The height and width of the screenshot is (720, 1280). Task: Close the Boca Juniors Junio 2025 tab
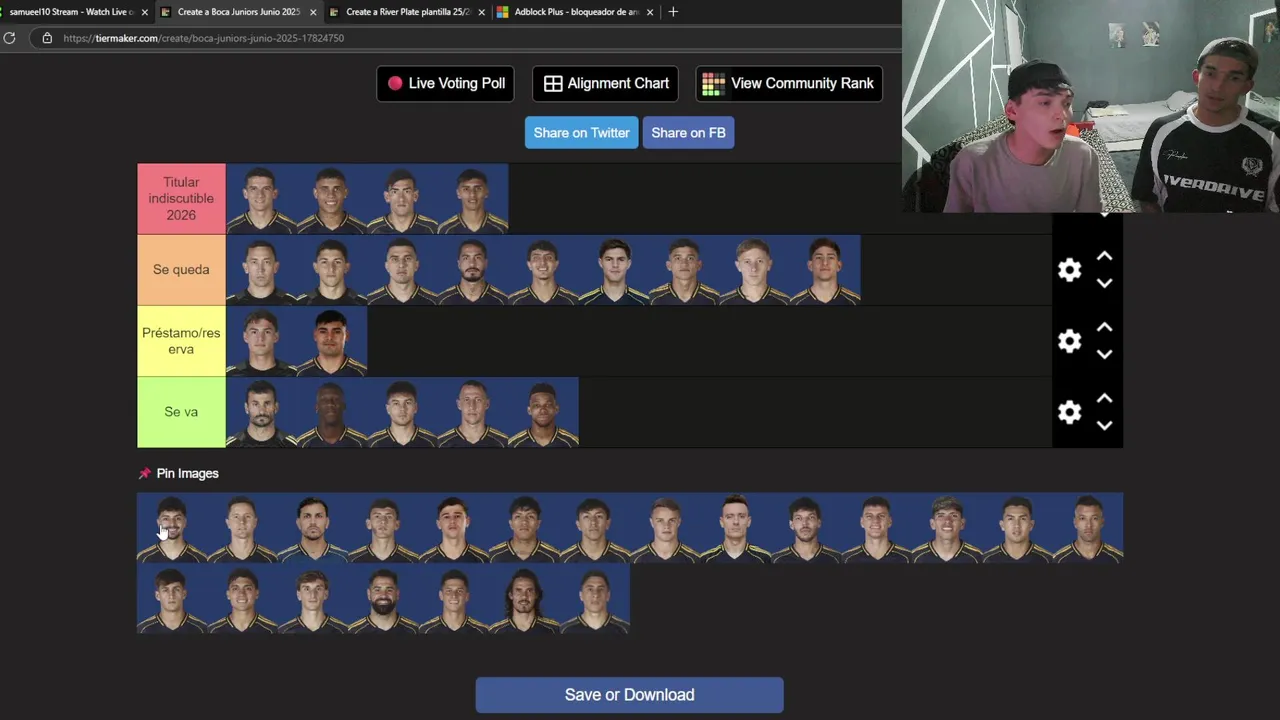click(x=313, y=12)
